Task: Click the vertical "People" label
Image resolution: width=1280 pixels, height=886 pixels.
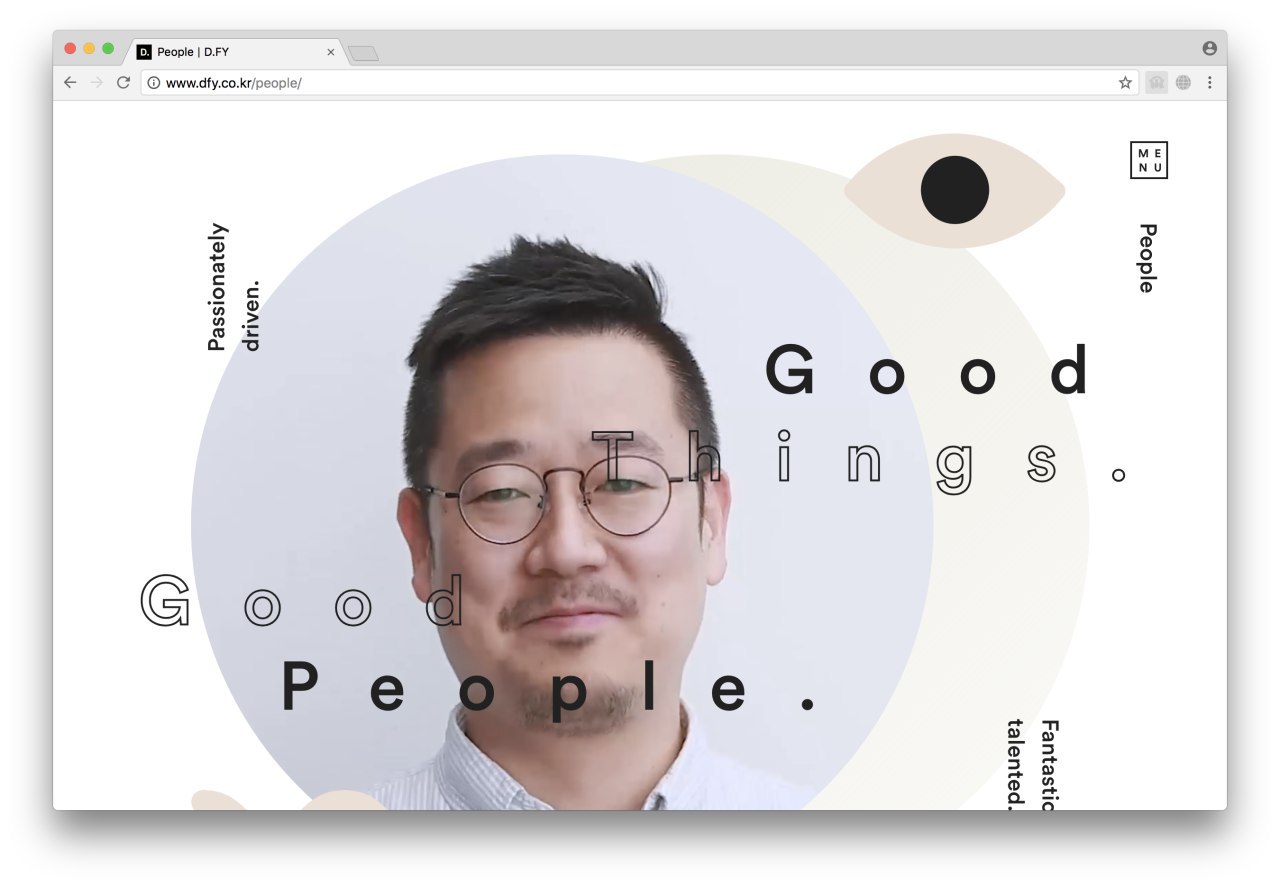Action: pos(1147,258)
